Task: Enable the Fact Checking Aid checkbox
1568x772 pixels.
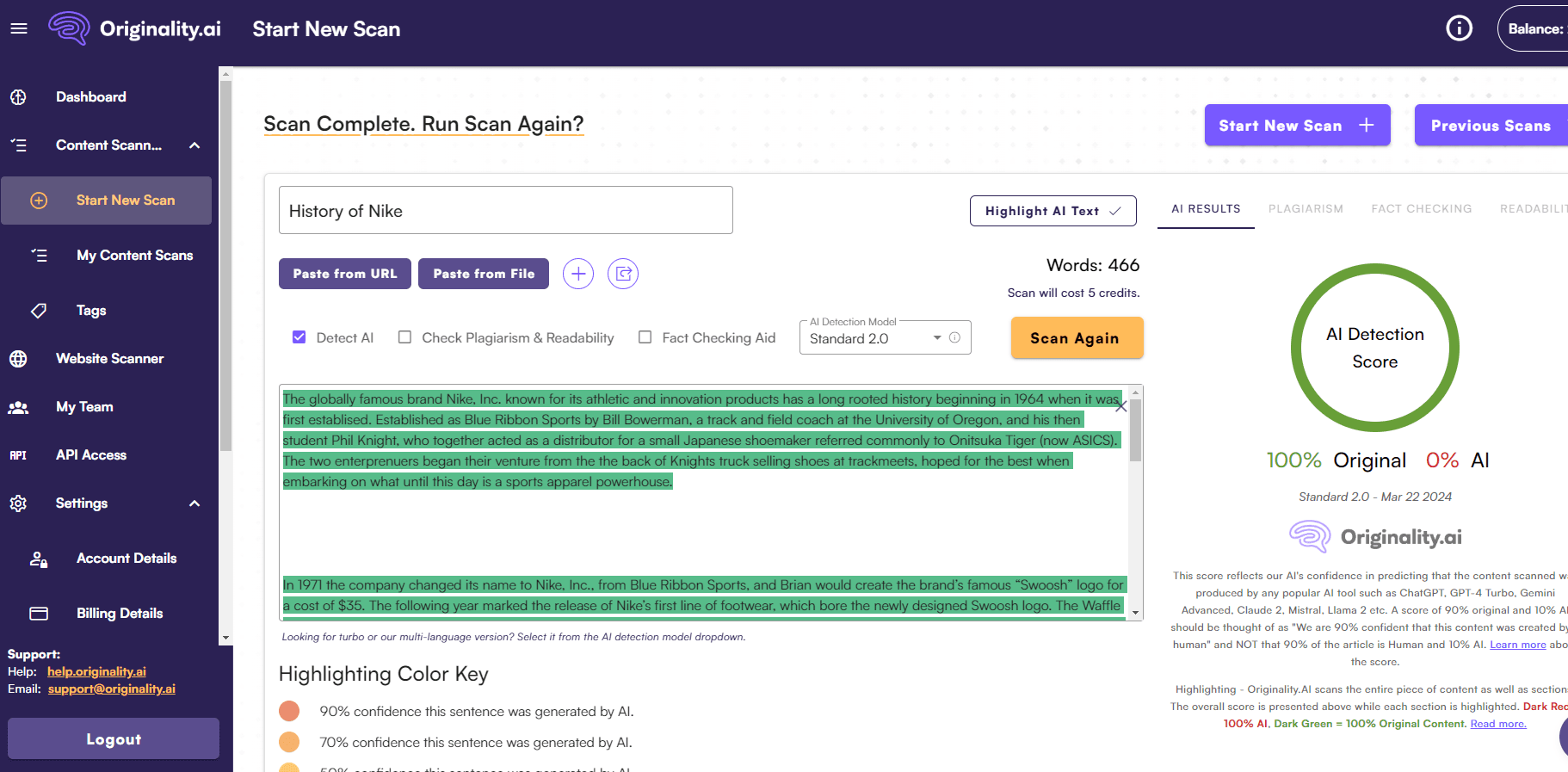Action: [645, 337]
